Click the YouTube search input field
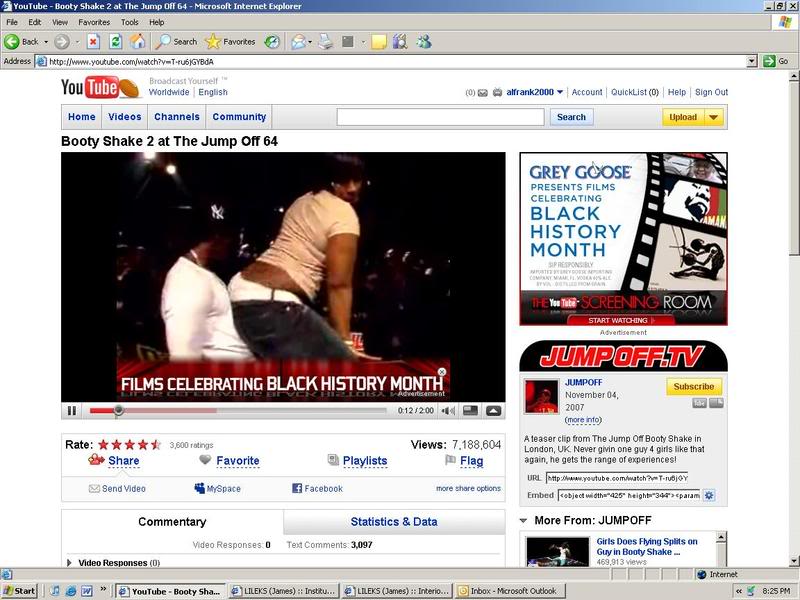The width and height of the screenshot is (800, 600). pyautogui.click(x=440, y=117)
